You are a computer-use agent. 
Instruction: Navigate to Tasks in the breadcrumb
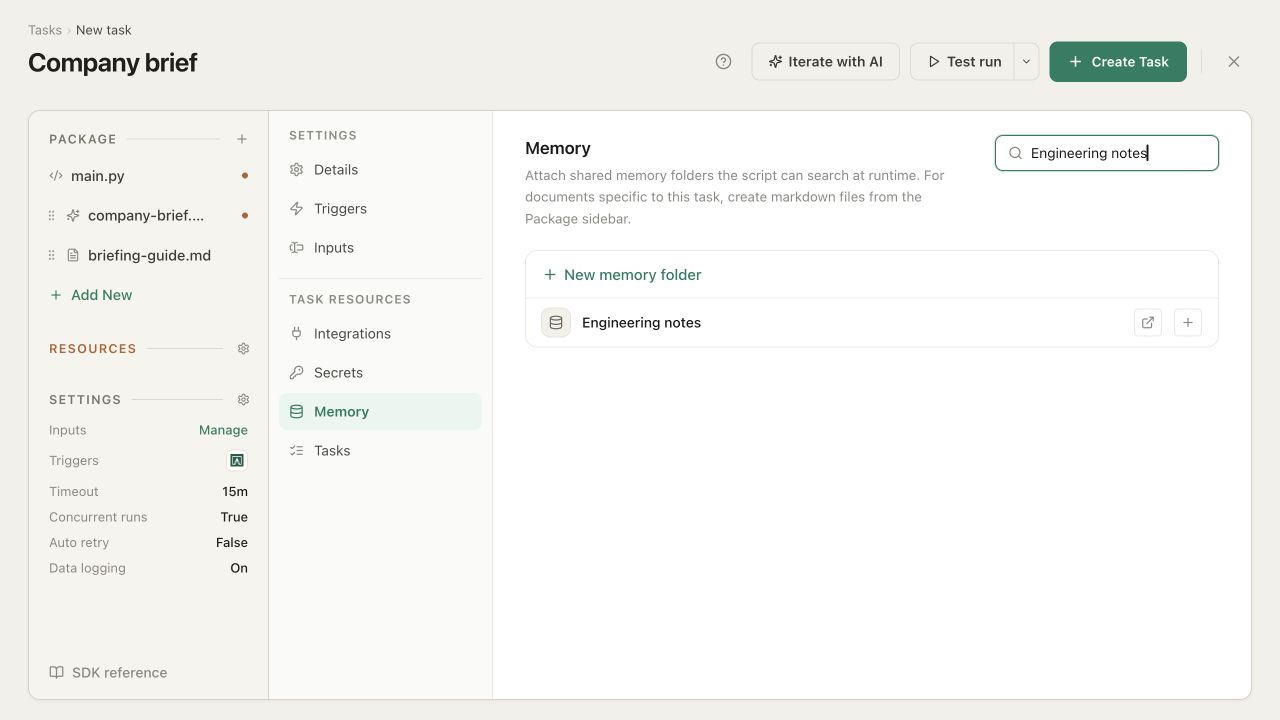[x=45, y=30]
